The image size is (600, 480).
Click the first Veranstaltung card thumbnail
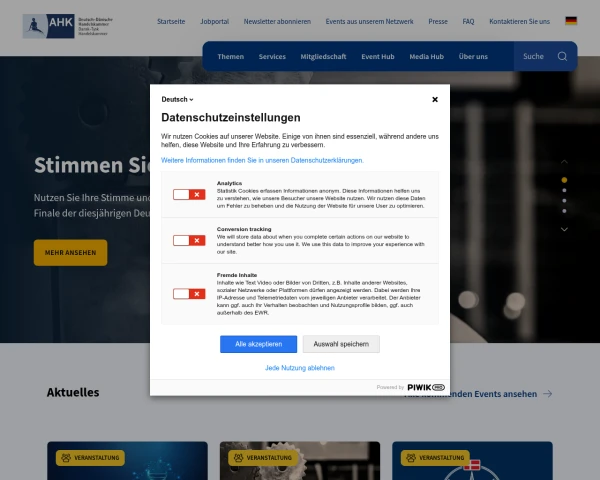(127, 461)
